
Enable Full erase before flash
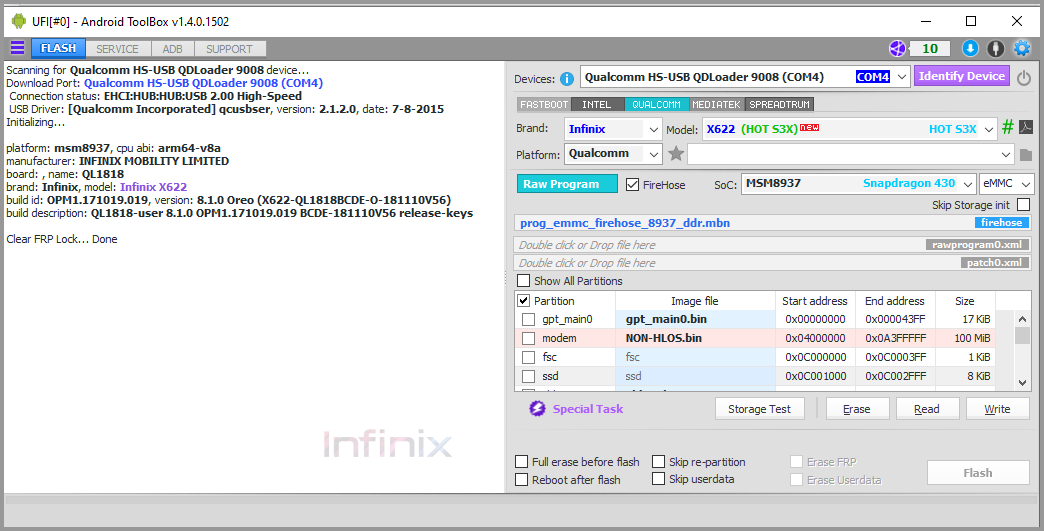pos(523,462)
